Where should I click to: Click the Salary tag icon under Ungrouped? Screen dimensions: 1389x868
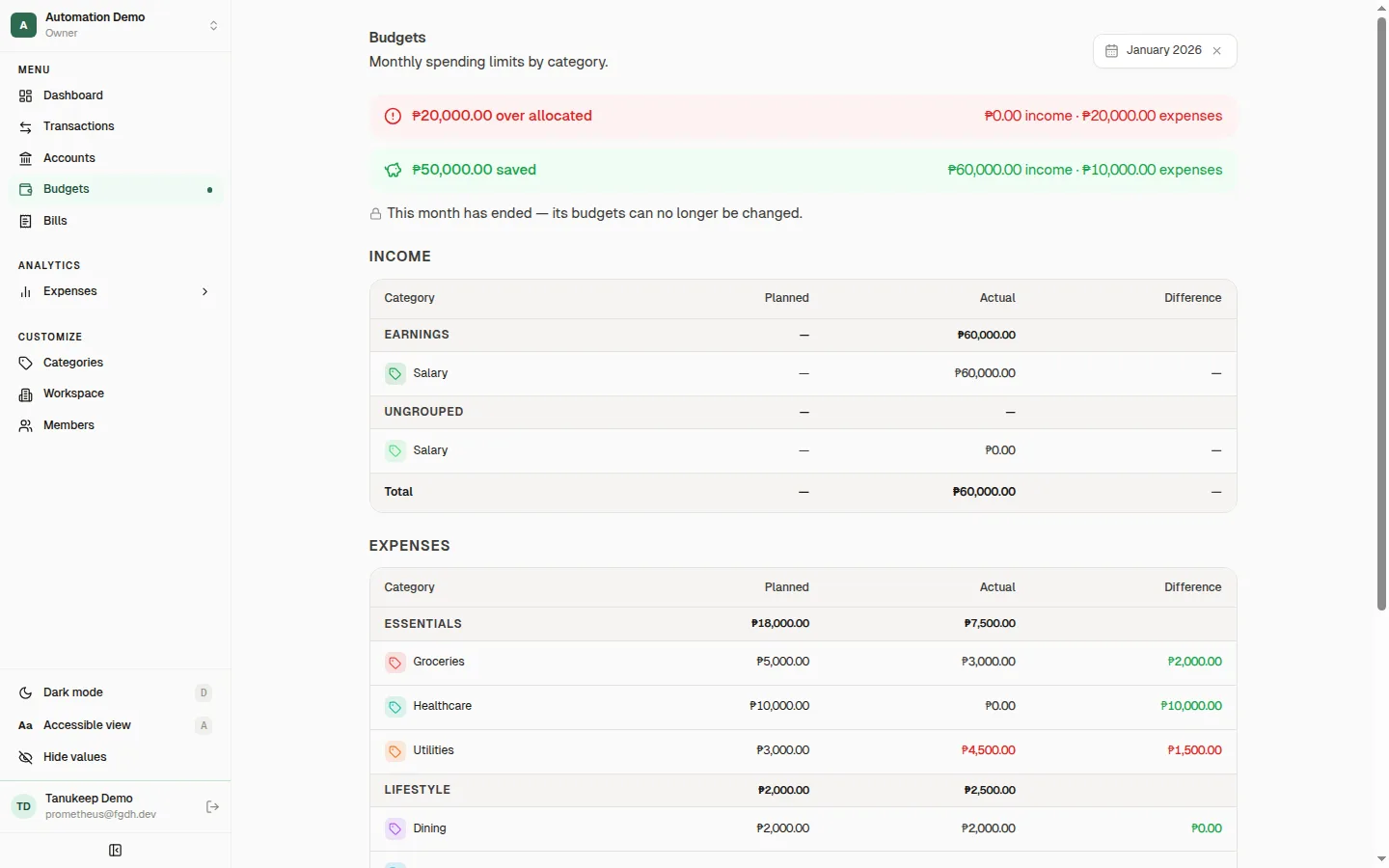(x=395, y=450)
